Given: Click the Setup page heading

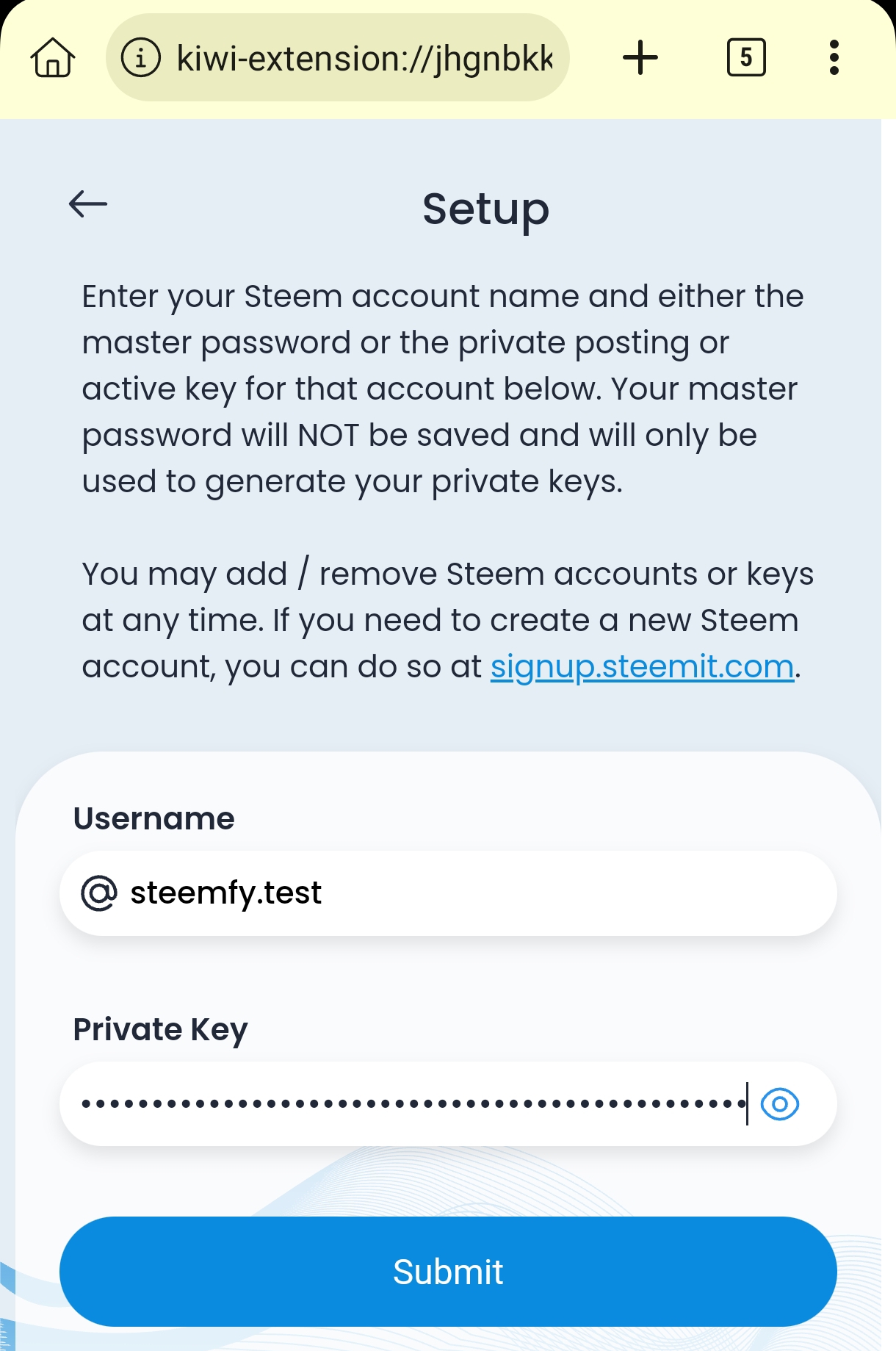Looking at the screenshot, I should (485, 209).
